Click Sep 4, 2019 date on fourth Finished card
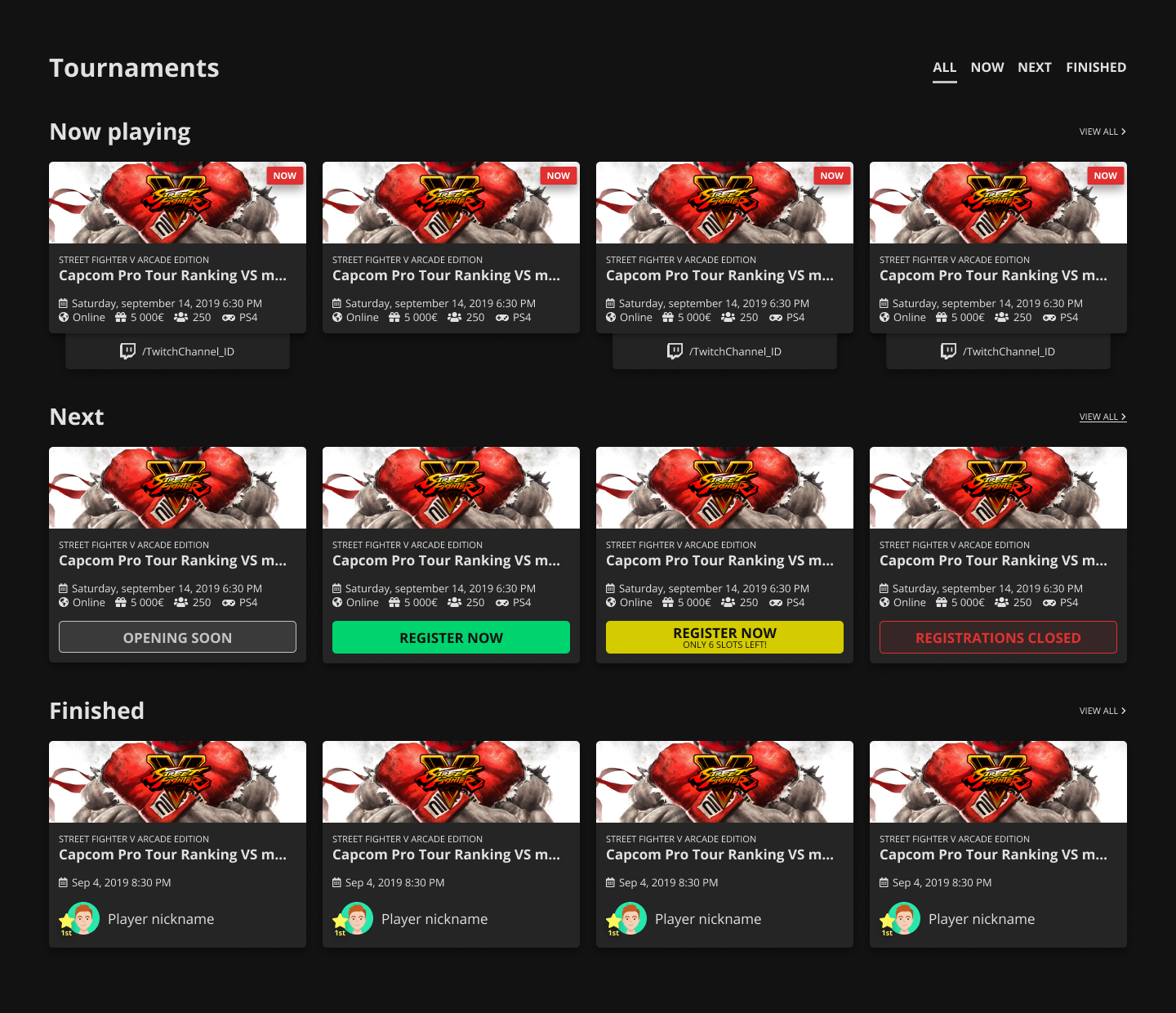The image size is (1176, 1013). pos(942,882)
